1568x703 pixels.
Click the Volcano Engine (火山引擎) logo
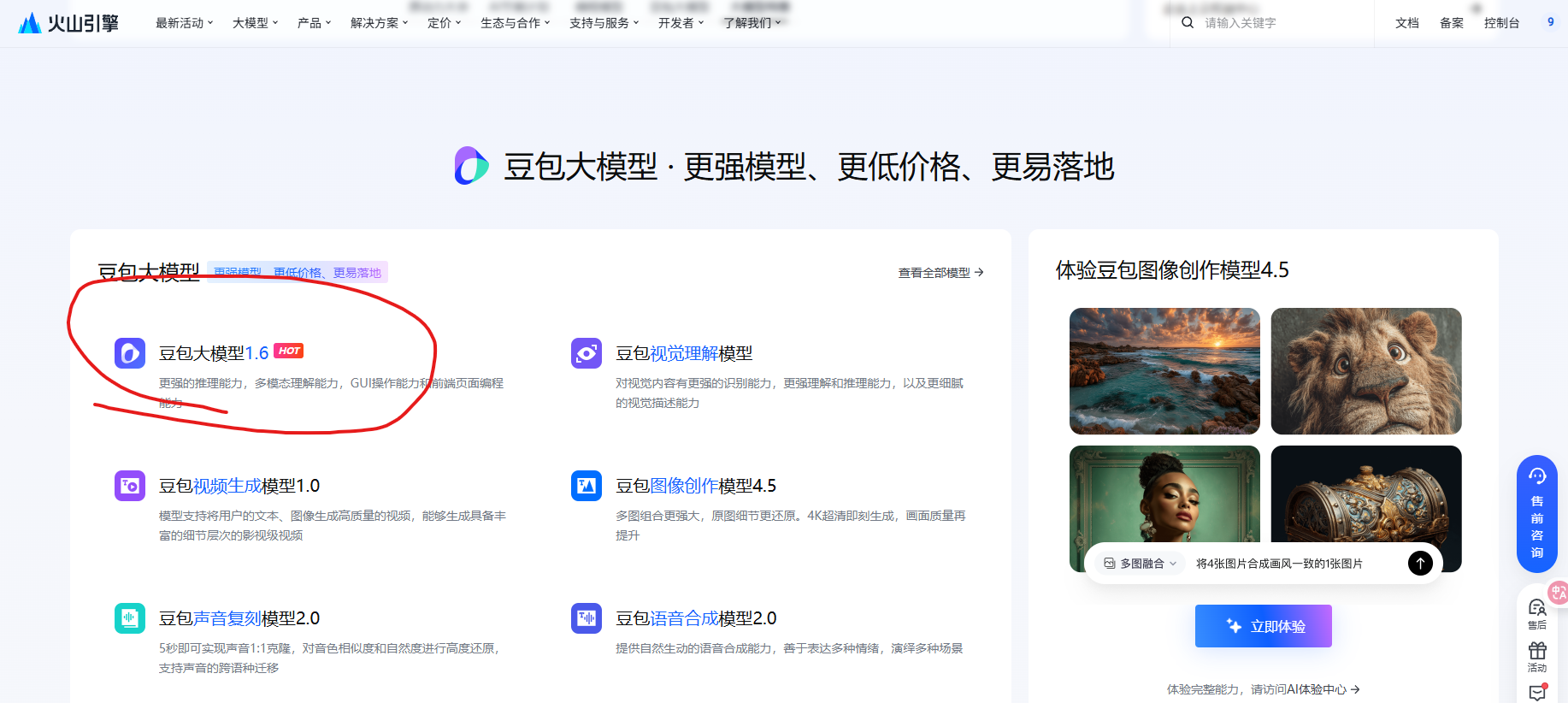click(68, 23)
